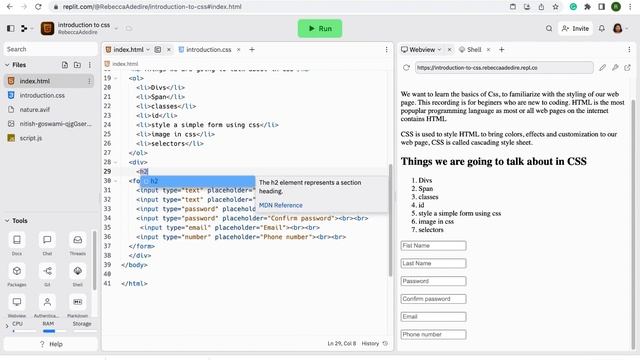The width and height of the screenshot is (640, 360).
Task: Expand the repl name dropdown arrow
Action: 116,29
